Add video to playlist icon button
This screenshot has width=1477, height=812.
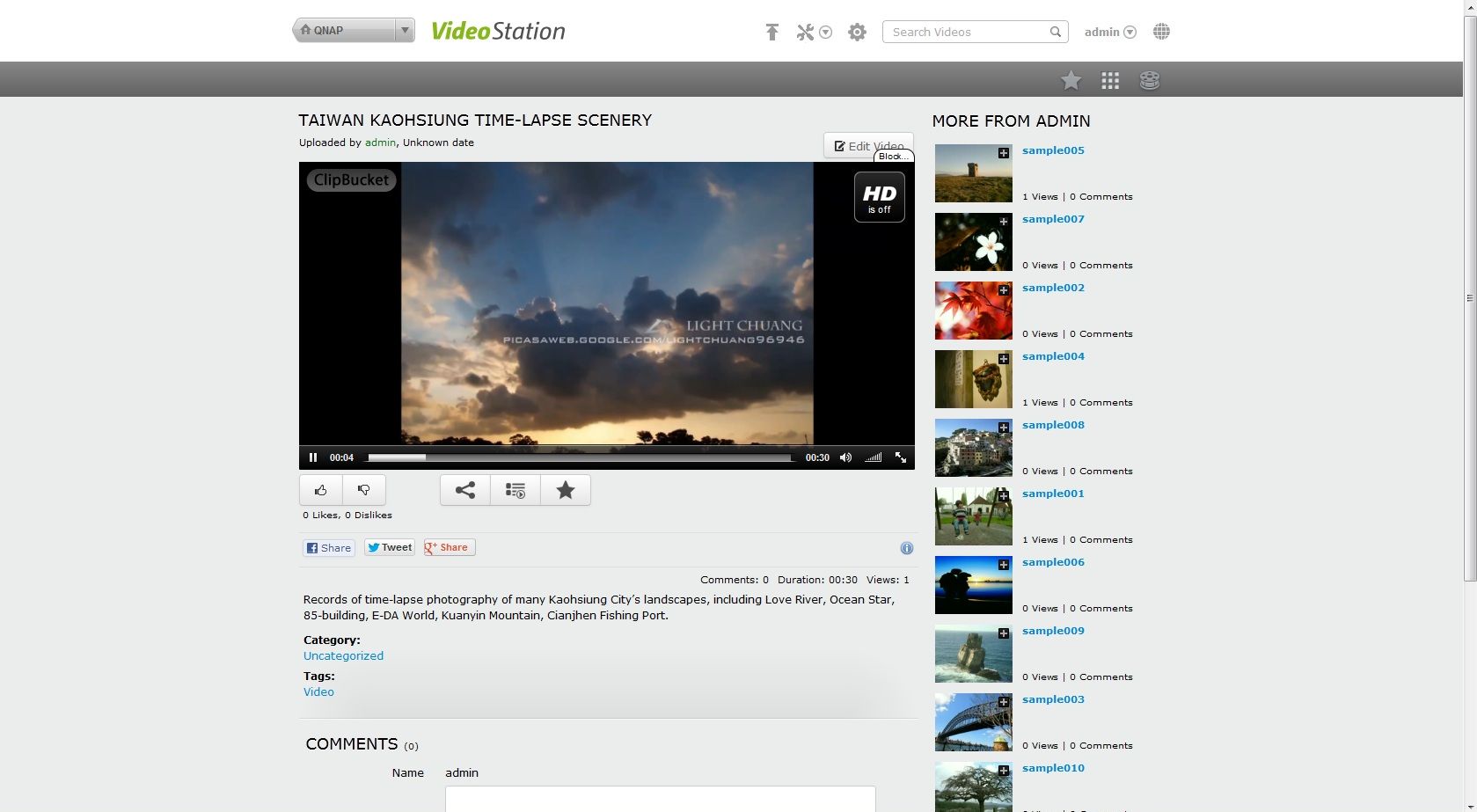[x=515, y=490]
